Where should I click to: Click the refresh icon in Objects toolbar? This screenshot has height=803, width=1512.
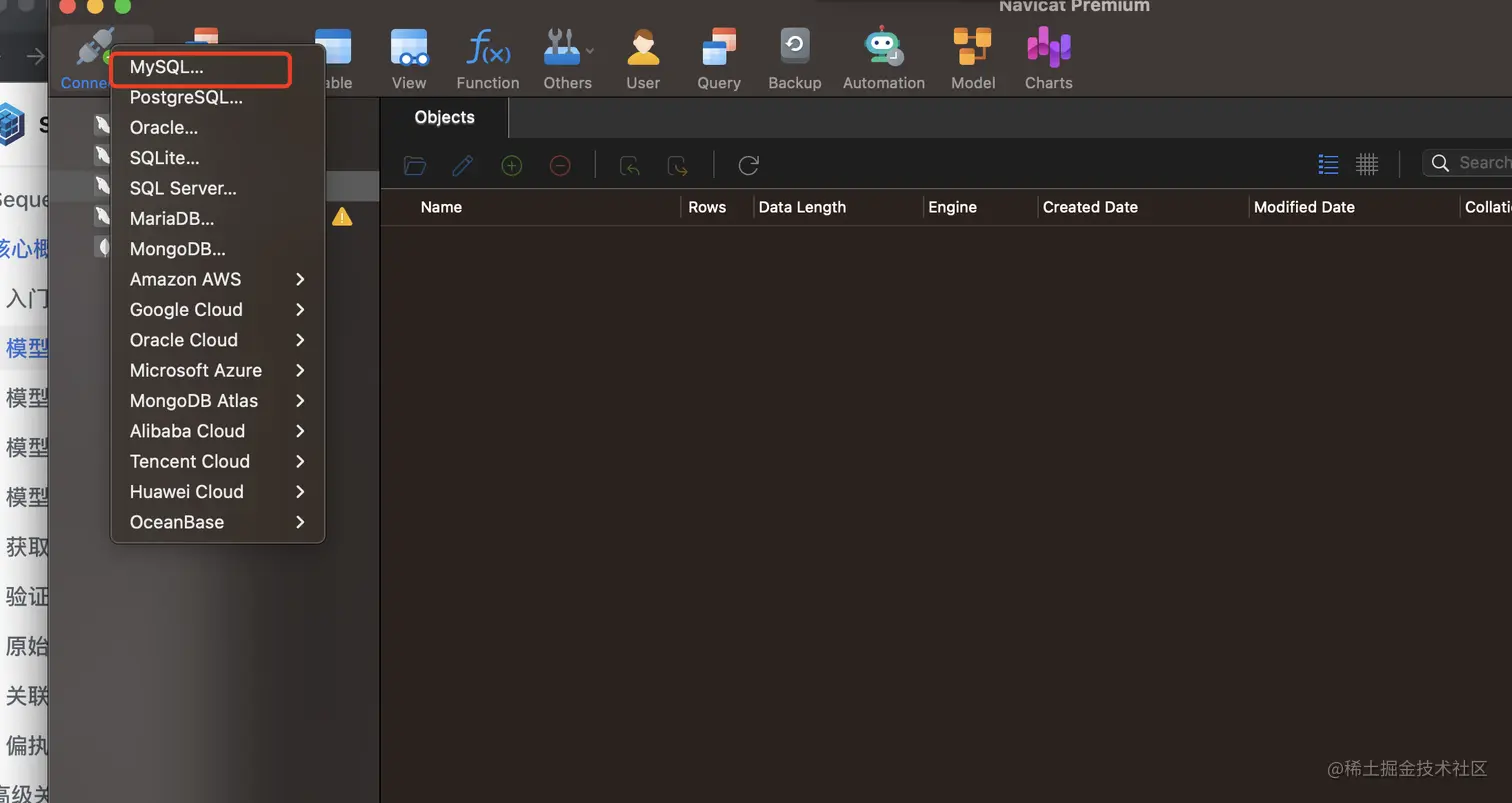pos(748,165)
